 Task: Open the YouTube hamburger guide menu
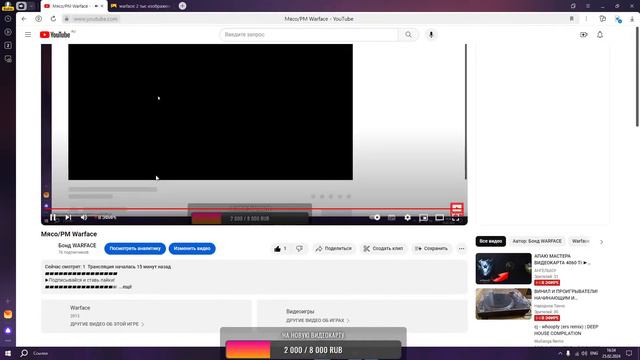tap(28, 35)
